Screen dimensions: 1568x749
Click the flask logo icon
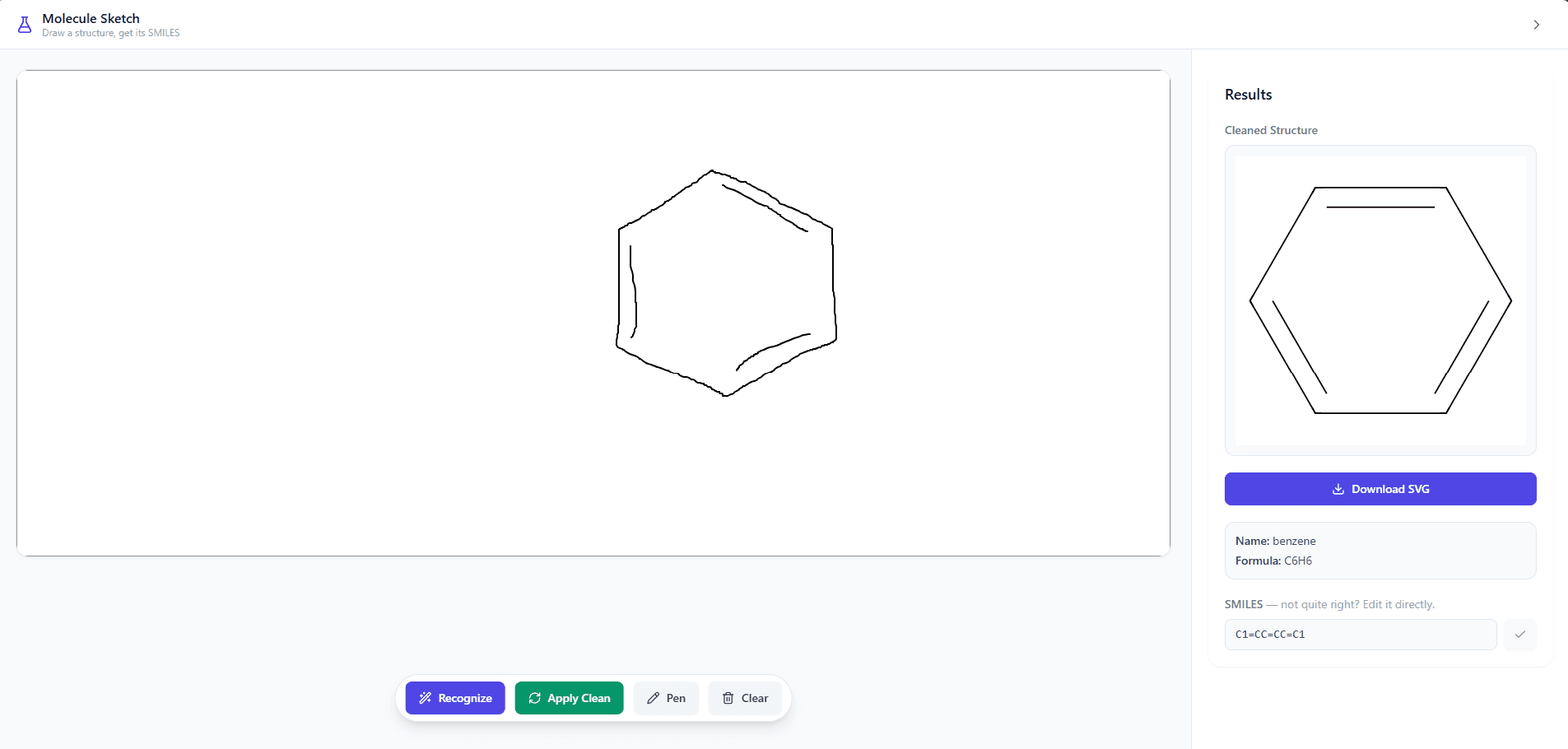click(25, 25)
